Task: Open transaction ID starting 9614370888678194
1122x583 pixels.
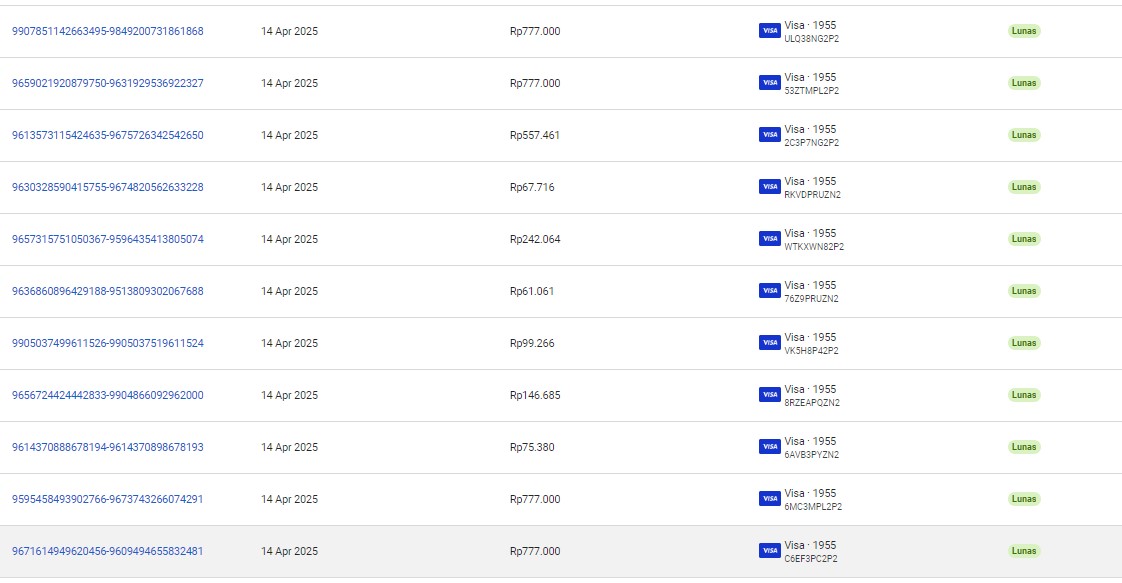Action: click(107, 447)
